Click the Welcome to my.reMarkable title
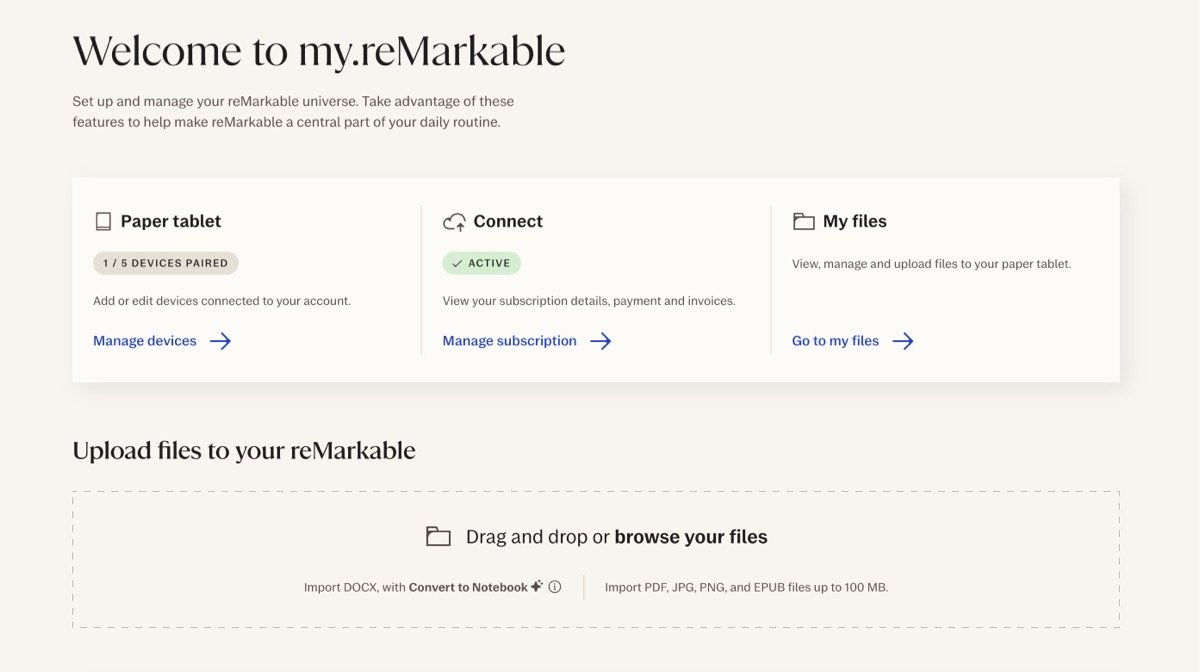Screen dimensions: 1200x672 click(319, 51)
